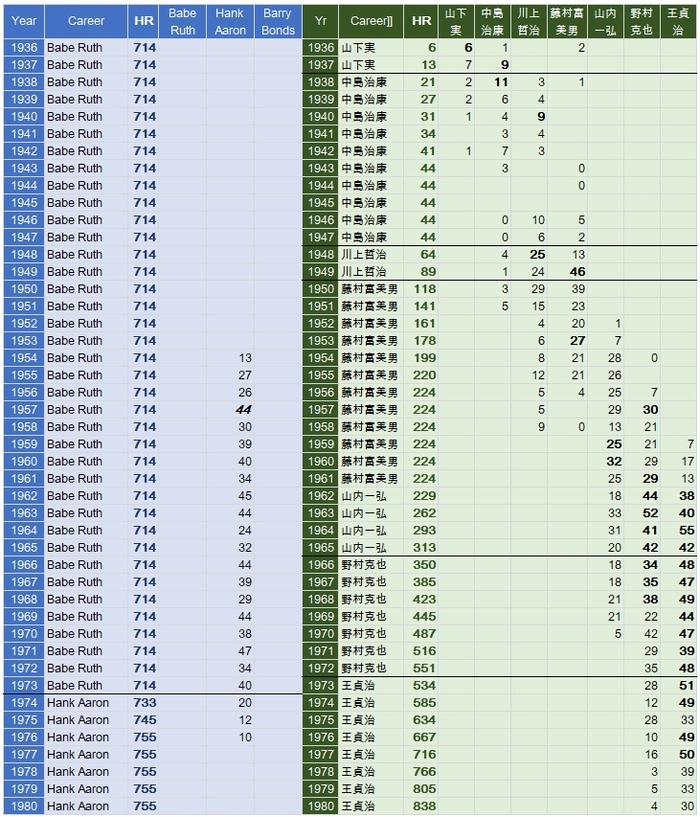Click green HR total 551

click(x=424, y=669)
